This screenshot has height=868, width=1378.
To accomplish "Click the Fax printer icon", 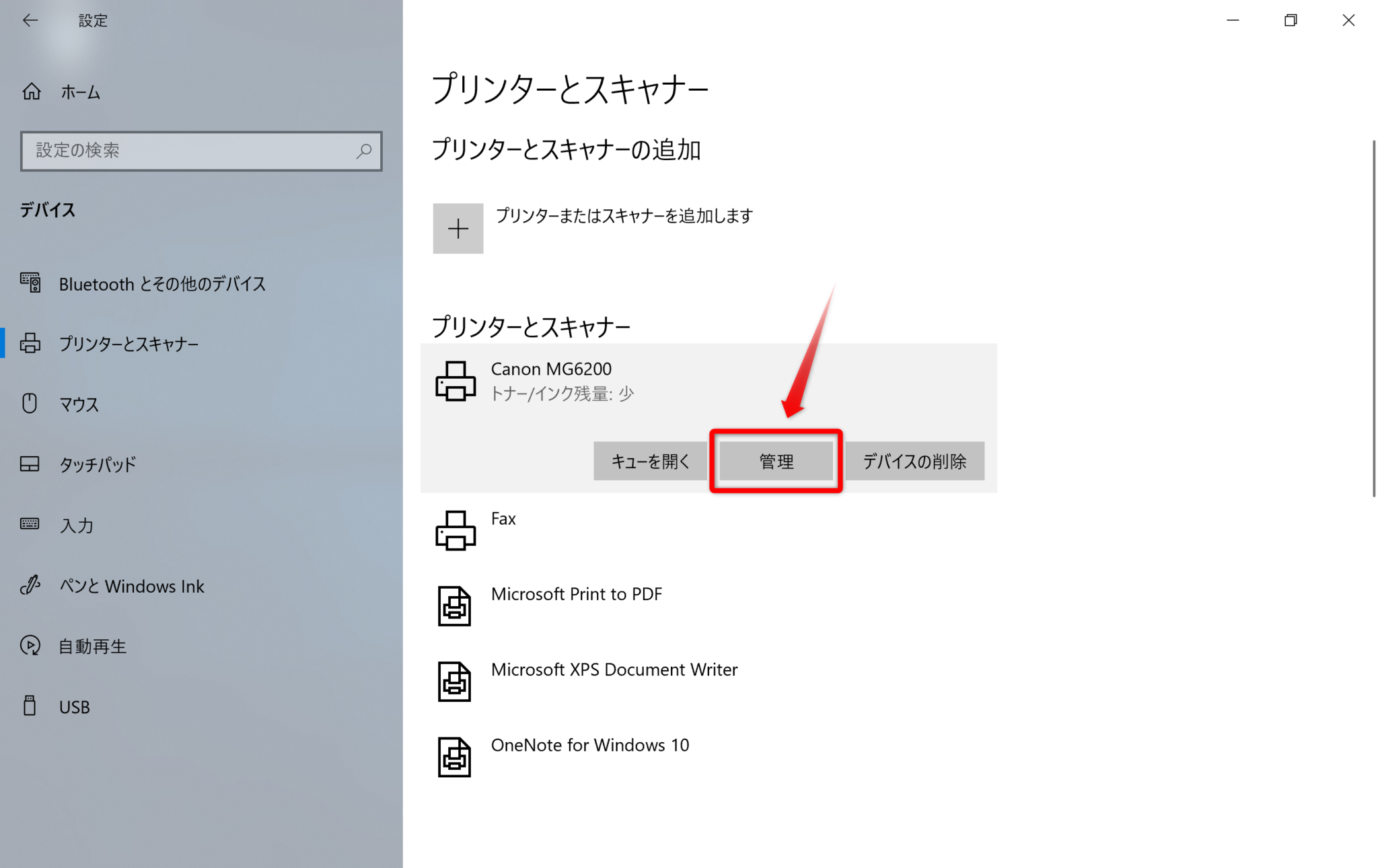I will coord(455,530).
